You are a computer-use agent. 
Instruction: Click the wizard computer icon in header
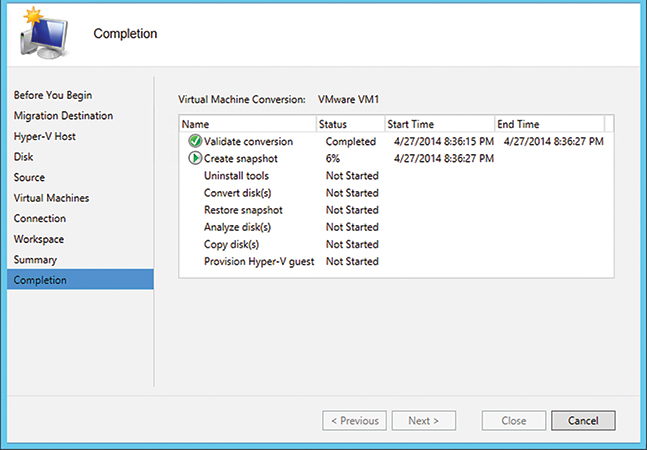[x=44, y=34]
